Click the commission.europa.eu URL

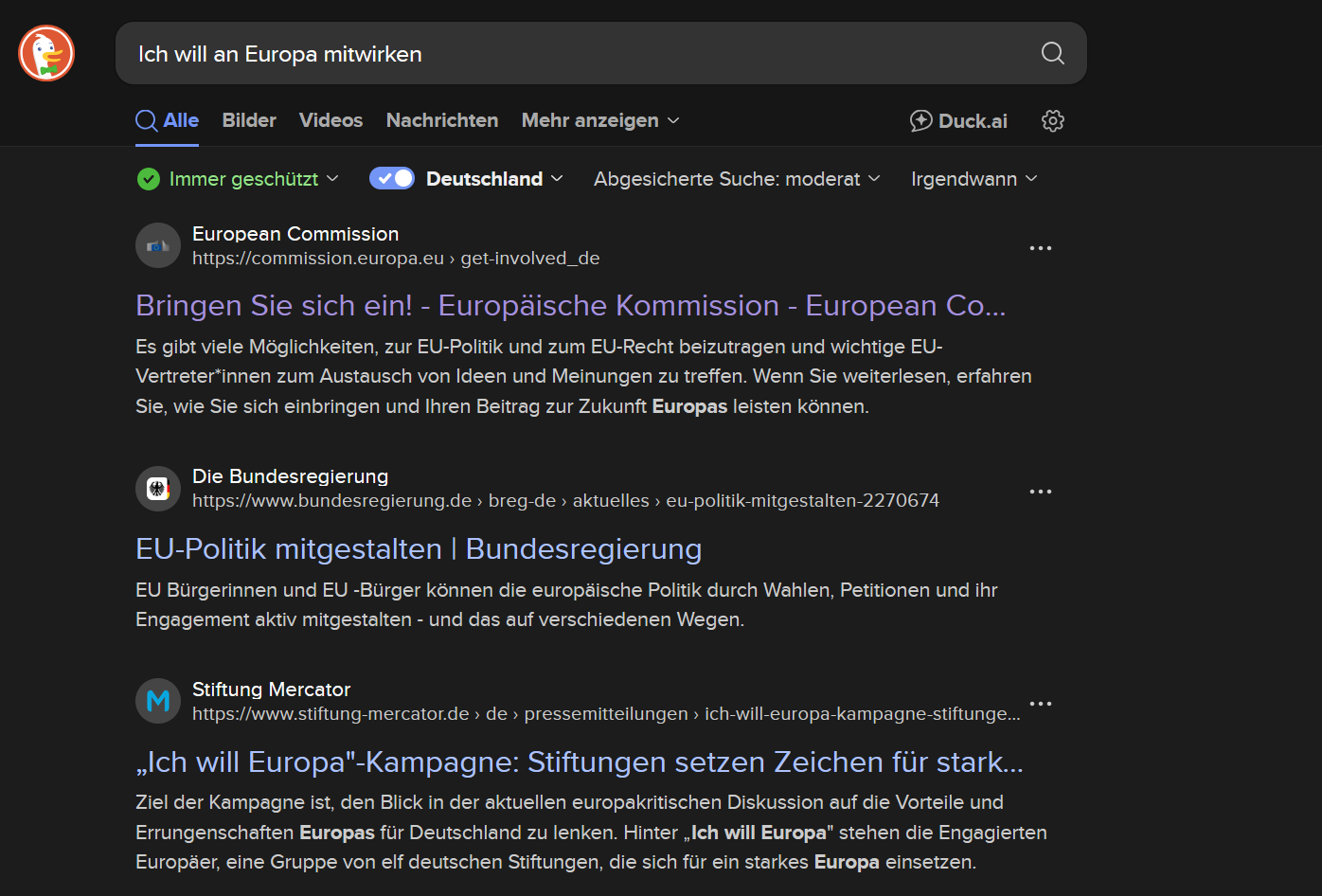coord(396,259)
